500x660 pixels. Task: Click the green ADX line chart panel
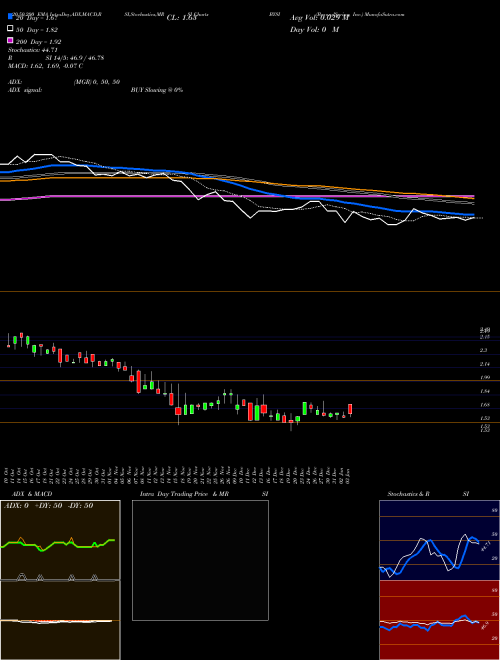[x=60, y=540]
